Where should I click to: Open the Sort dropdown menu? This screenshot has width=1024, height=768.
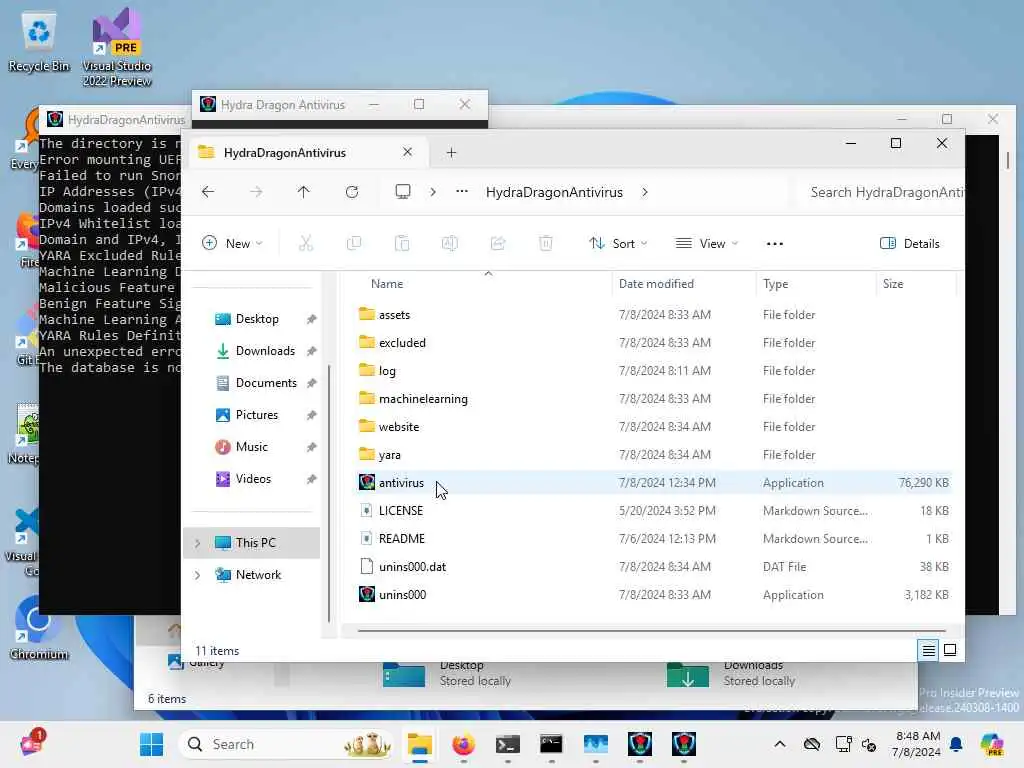[x=618, y=244]
